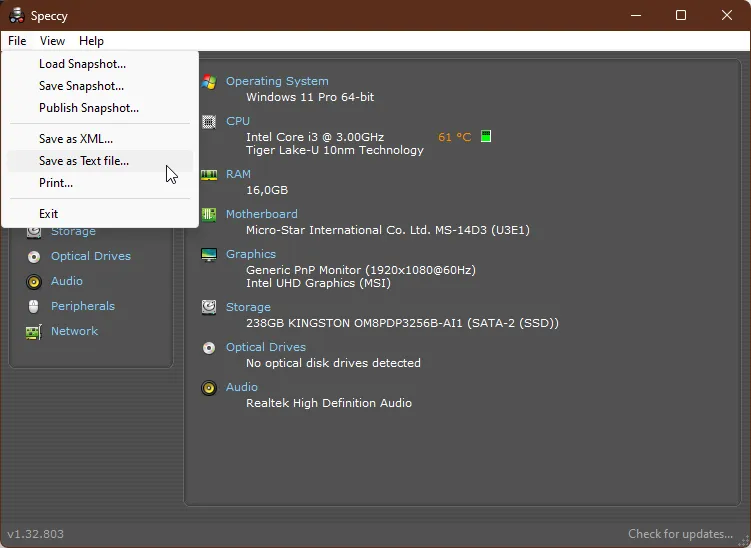The width and height of the screenshot is (751, 548).
Task: Click the Peripherals mouse icon in sidebar
Action: click(x=34, y=307)
